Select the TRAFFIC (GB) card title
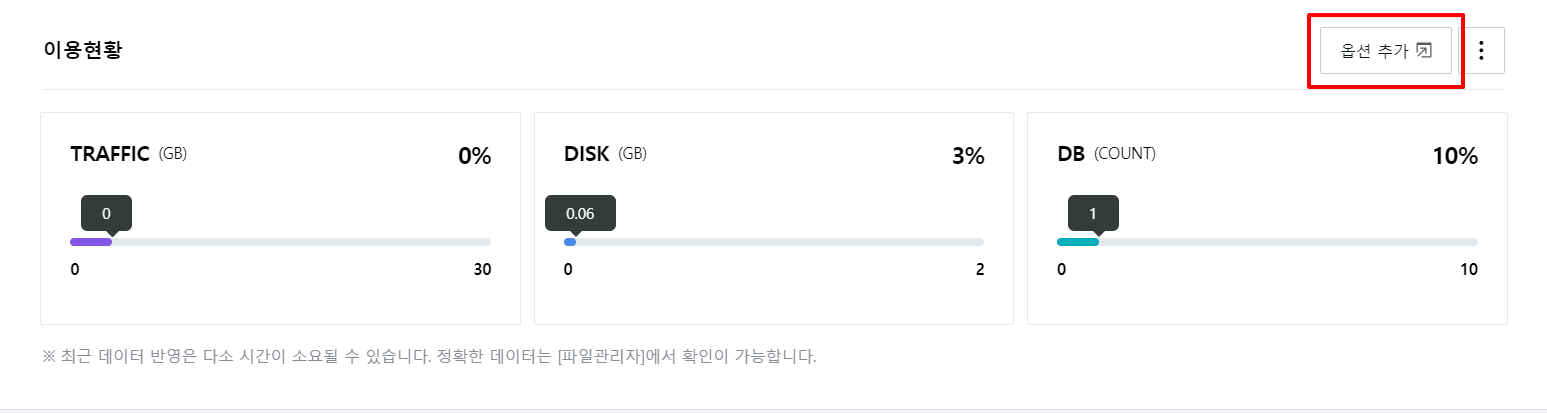Image resolution: width=1547 pixels, height=413 pixels. 129,154
